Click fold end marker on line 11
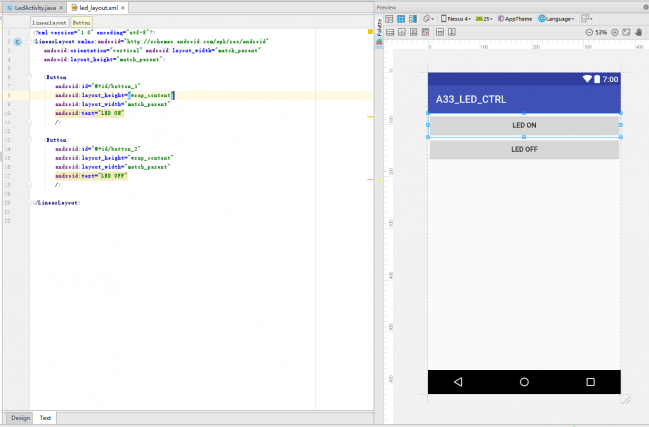Screen dimensions: 649x427 [29, 122]
